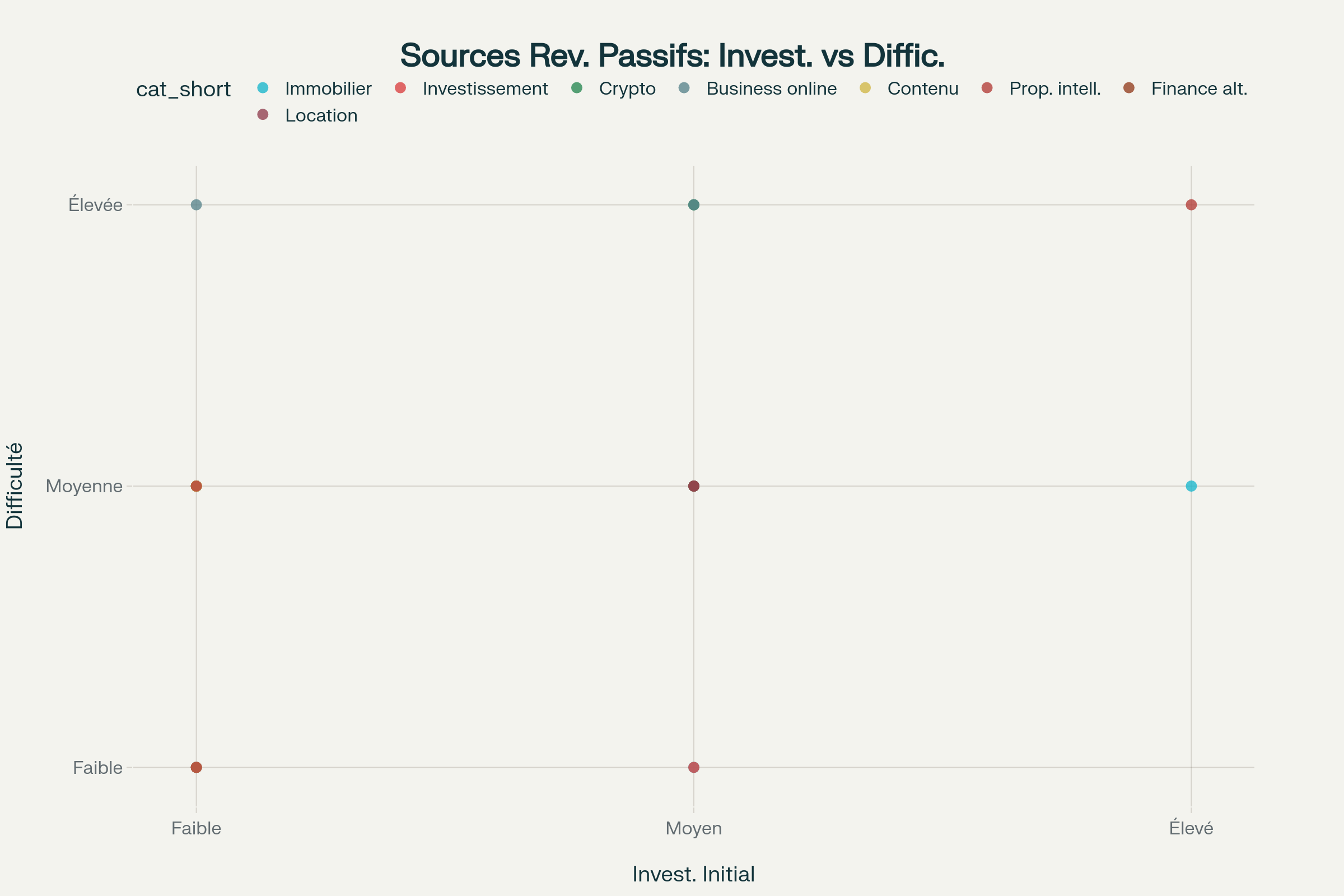Click the chart title text
Screen dimensions: 1344x896
pos(672,55)
